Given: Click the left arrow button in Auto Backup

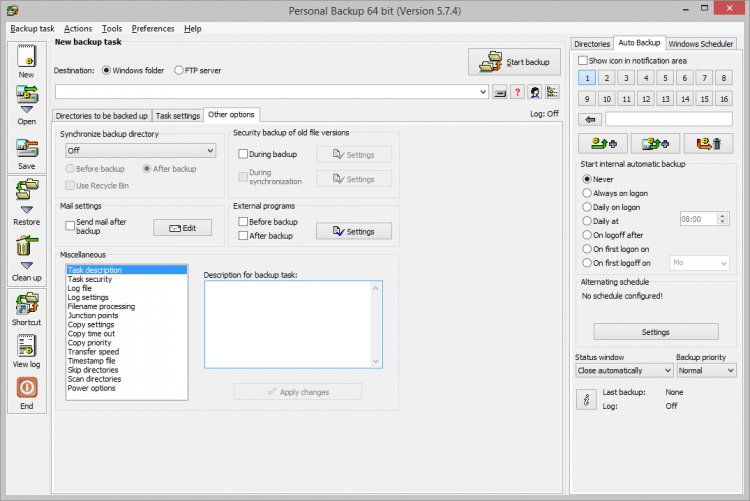Looking at the screenshot, I should (x=590, y=119).
